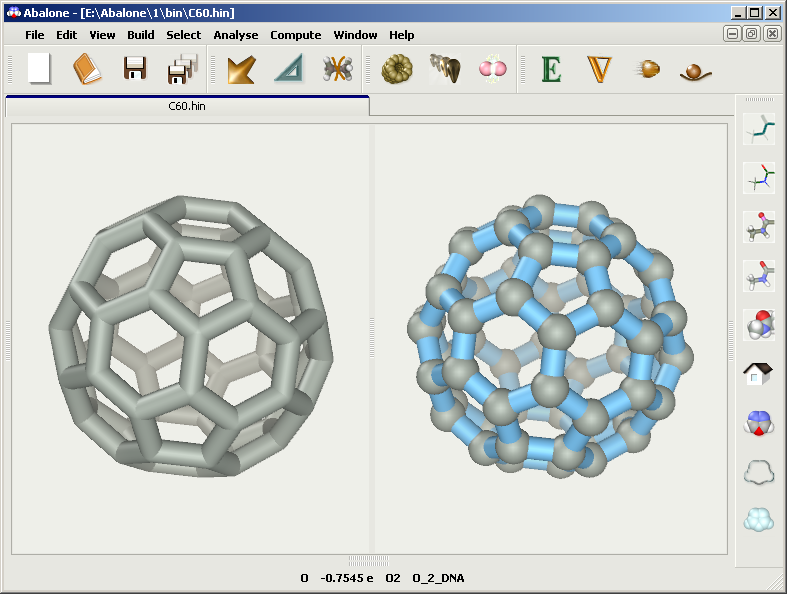Restore the inner C60.hin document window
The image size is (787, 594).
pyautogui.click(x=752, y=34)
